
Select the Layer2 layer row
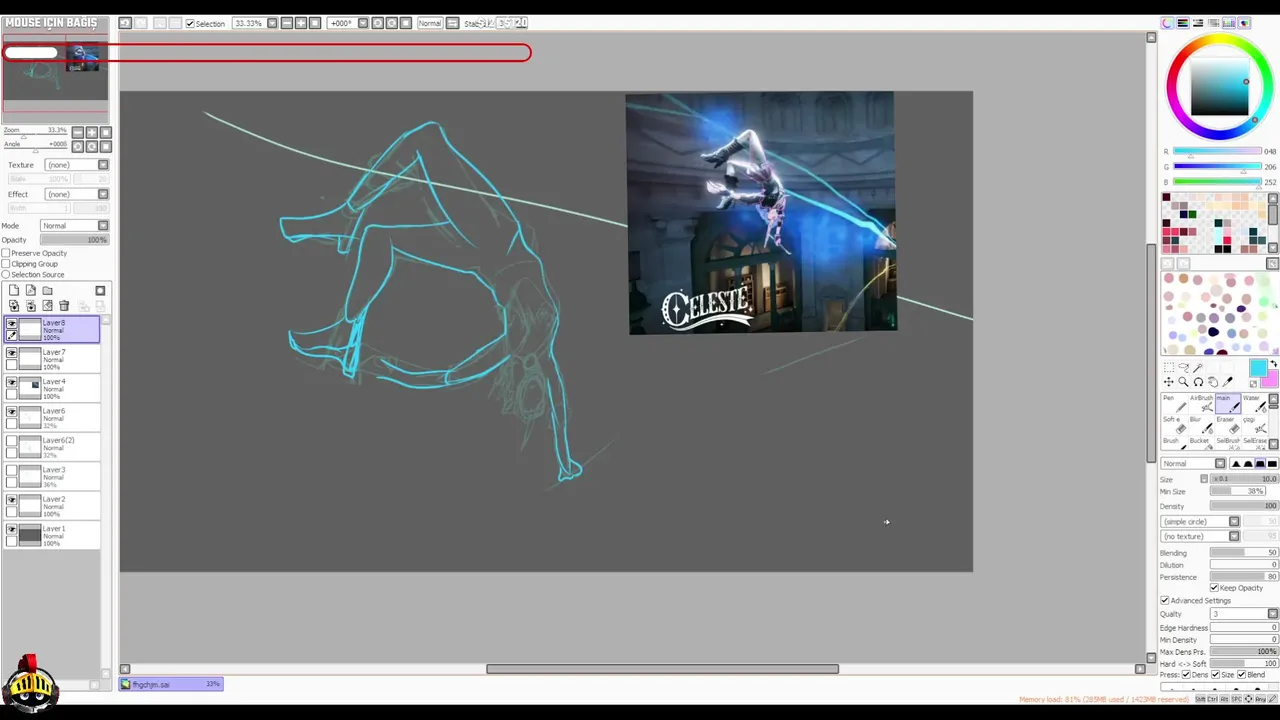pos(52,506)
